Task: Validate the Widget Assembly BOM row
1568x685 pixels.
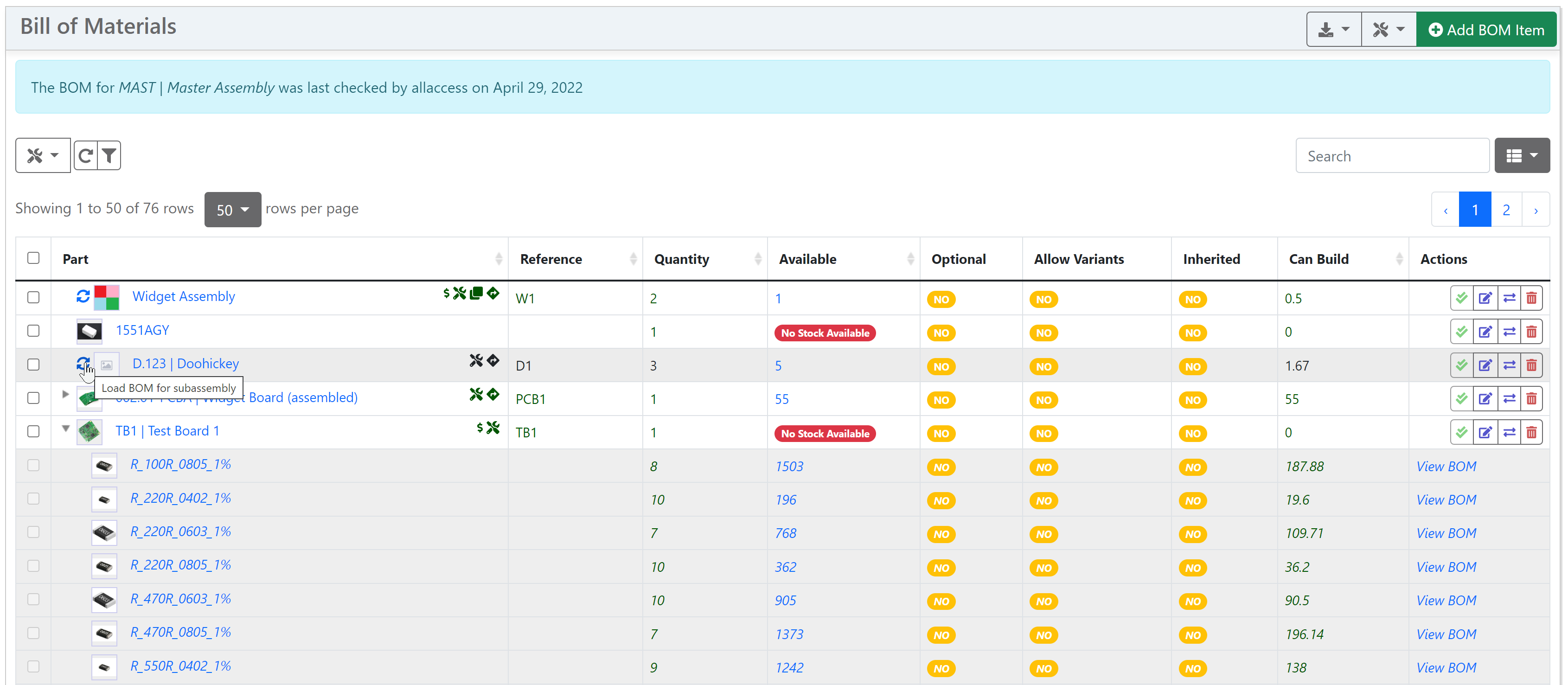Action: tap(1461, 298)
